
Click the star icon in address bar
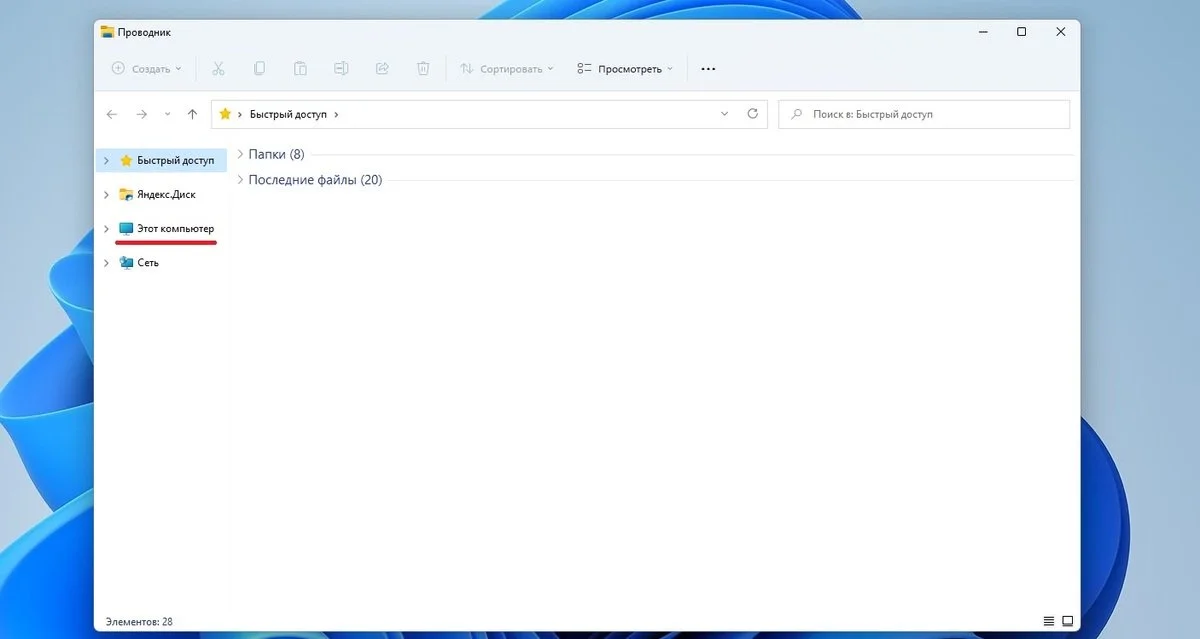pos(225,114)
